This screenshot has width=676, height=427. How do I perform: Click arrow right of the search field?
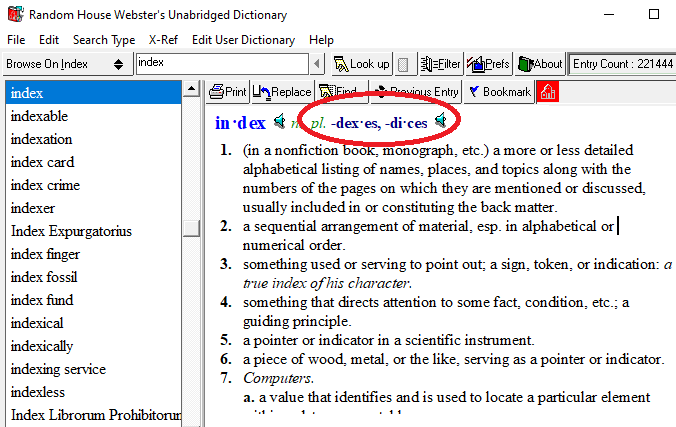pos(318,64)
